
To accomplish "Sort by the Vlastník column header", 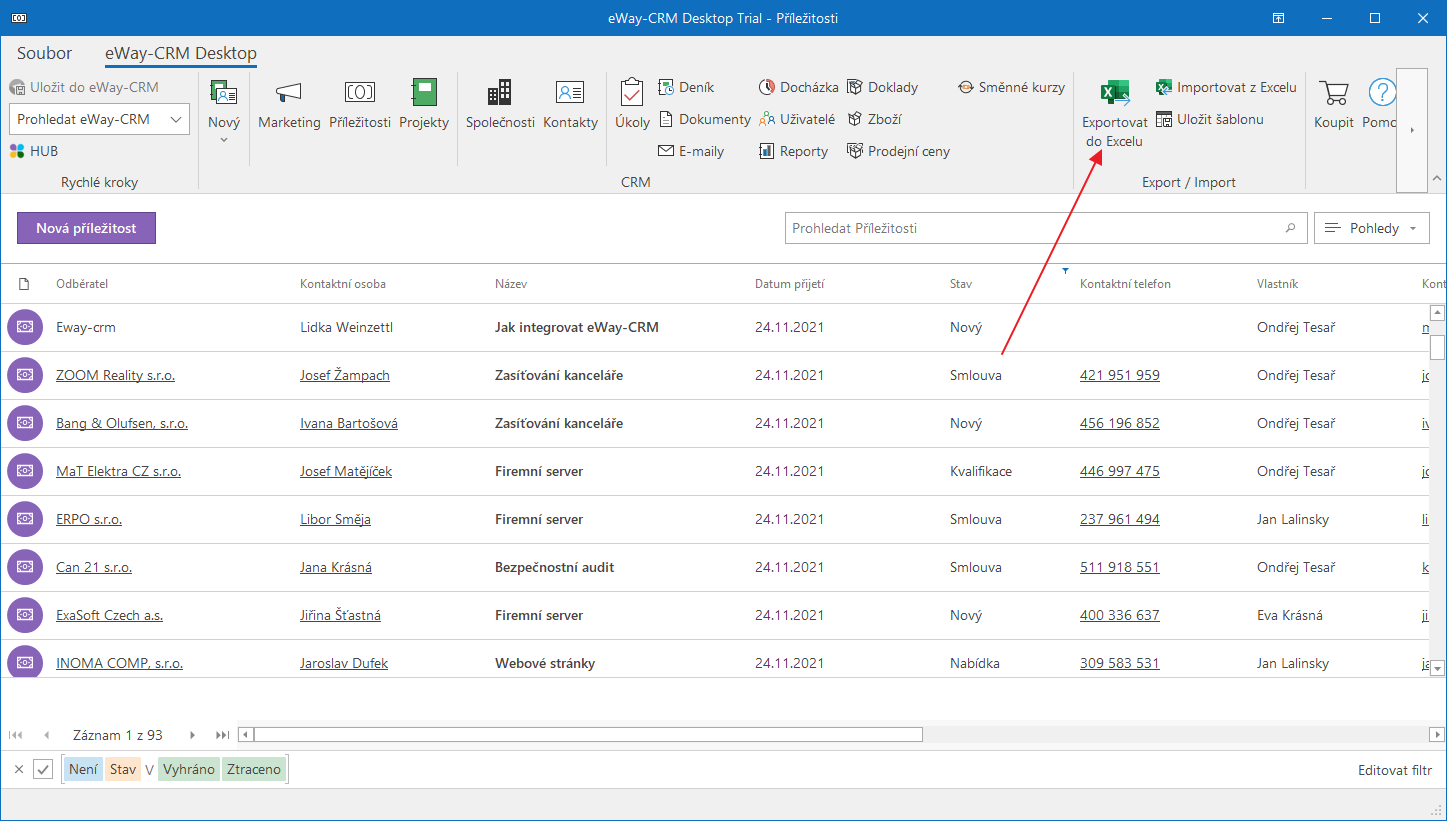I will pyautogui.click(x=1277, y=284).
